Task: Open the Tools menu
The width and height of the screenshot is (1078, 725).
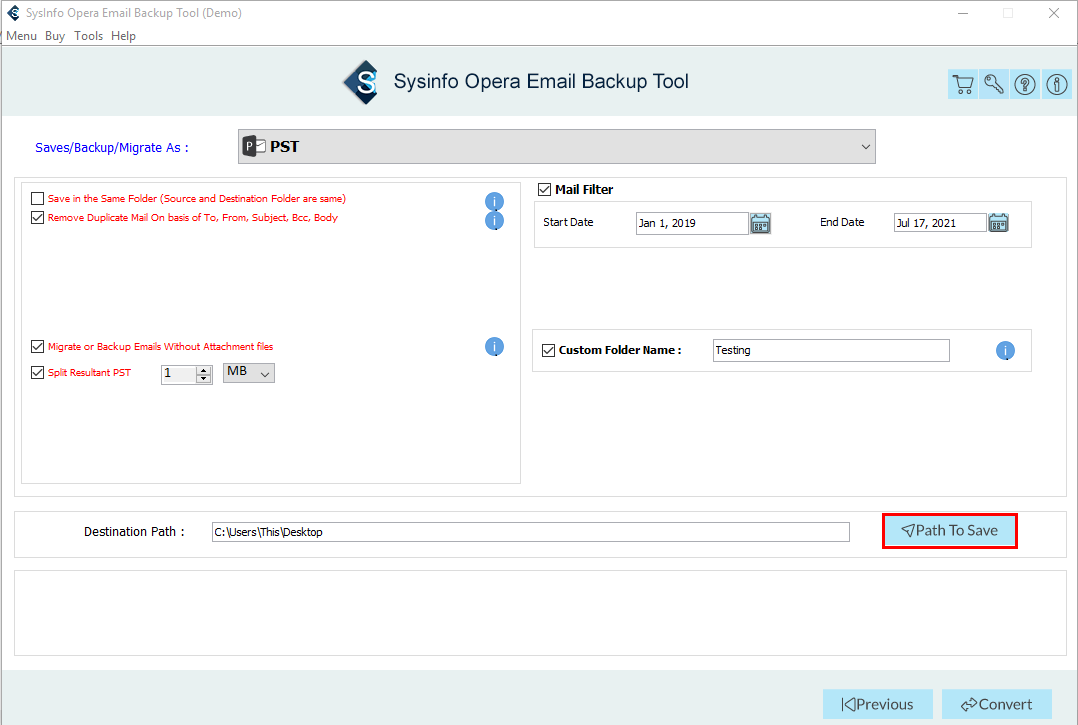Action: (88, 36)
